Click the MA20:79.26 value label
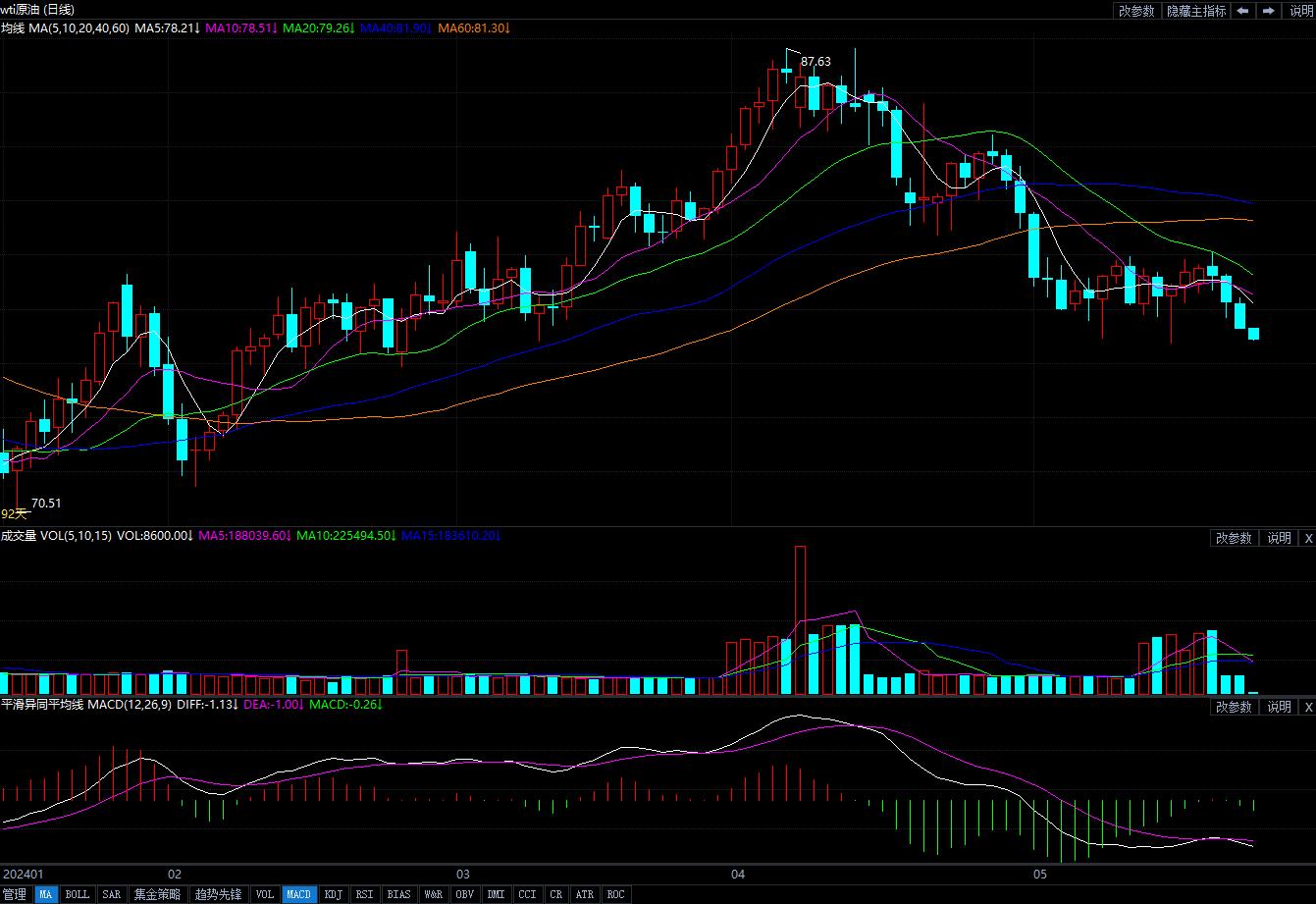This screenshot has height=904, width=1316. point(319,28)
